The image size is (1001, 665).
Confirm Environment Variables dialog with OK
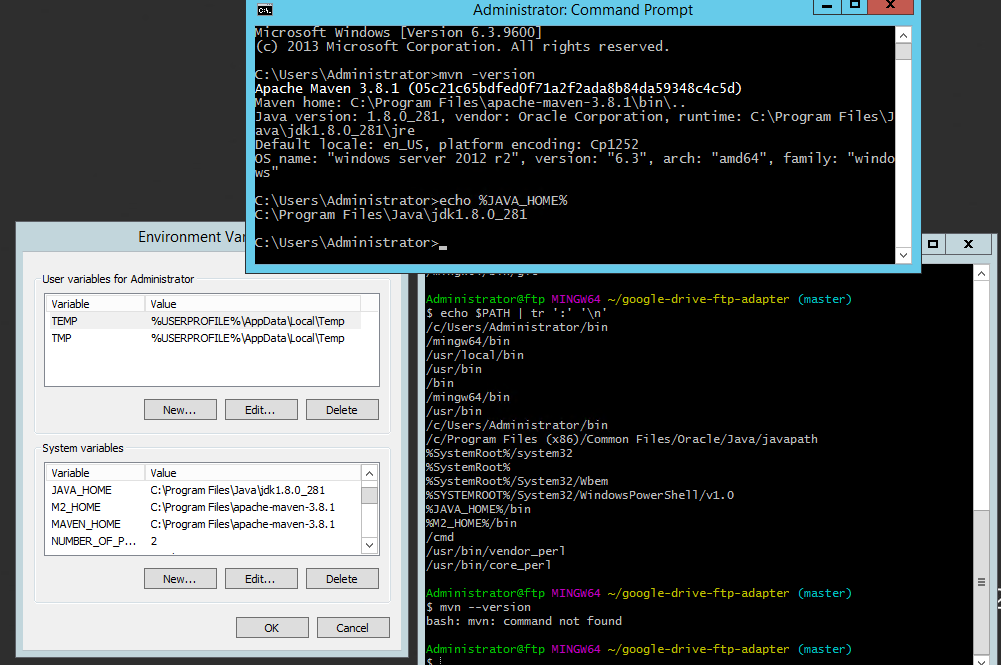272,628
